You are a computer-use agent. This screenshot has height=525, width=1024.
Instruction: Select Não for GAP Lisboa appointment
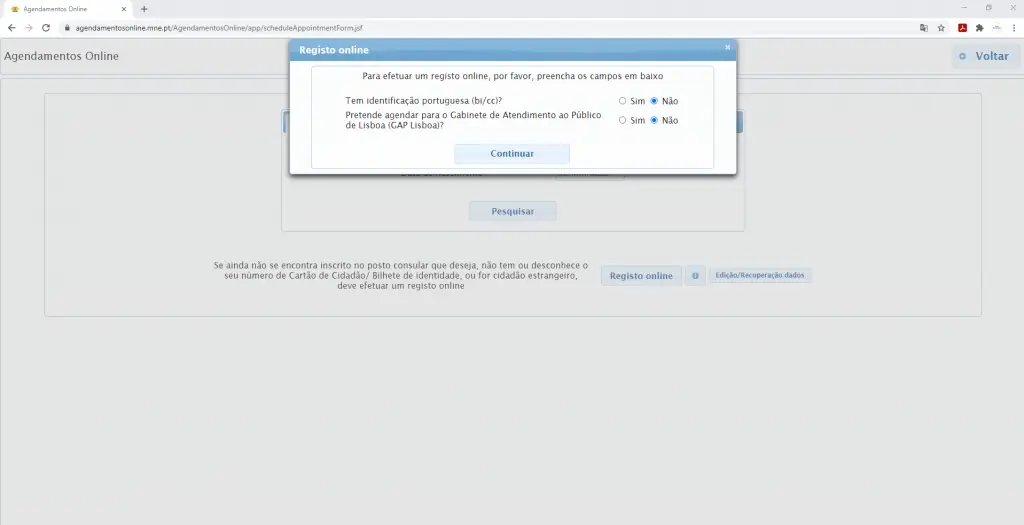pyautogui.click(x=654, y=120)
